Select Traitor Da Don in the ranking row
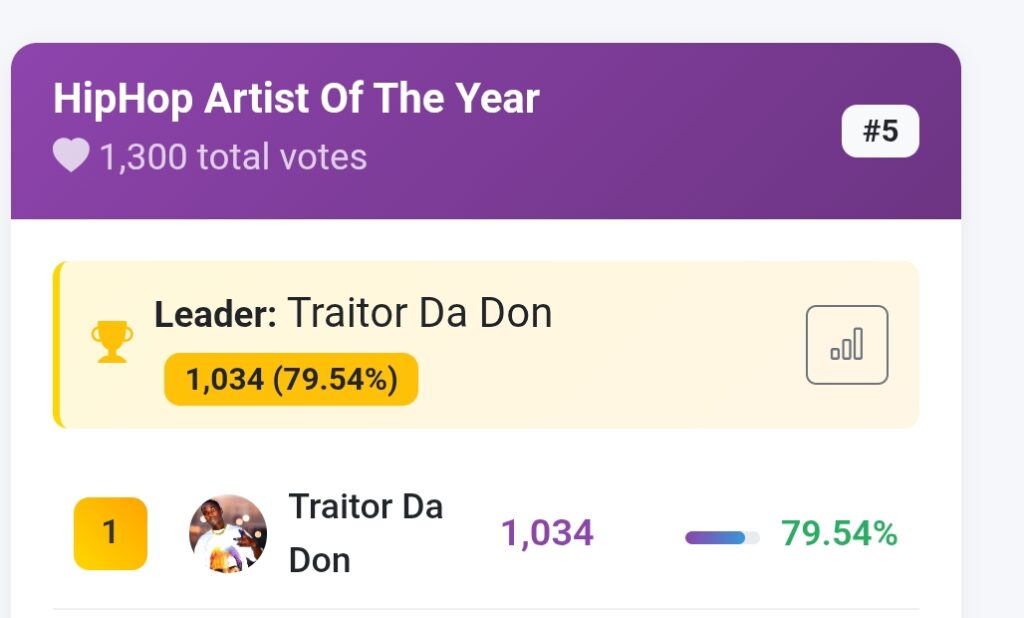Viewport: 1024px width, 618px height. pyautogui.click(x=365, y=533)
